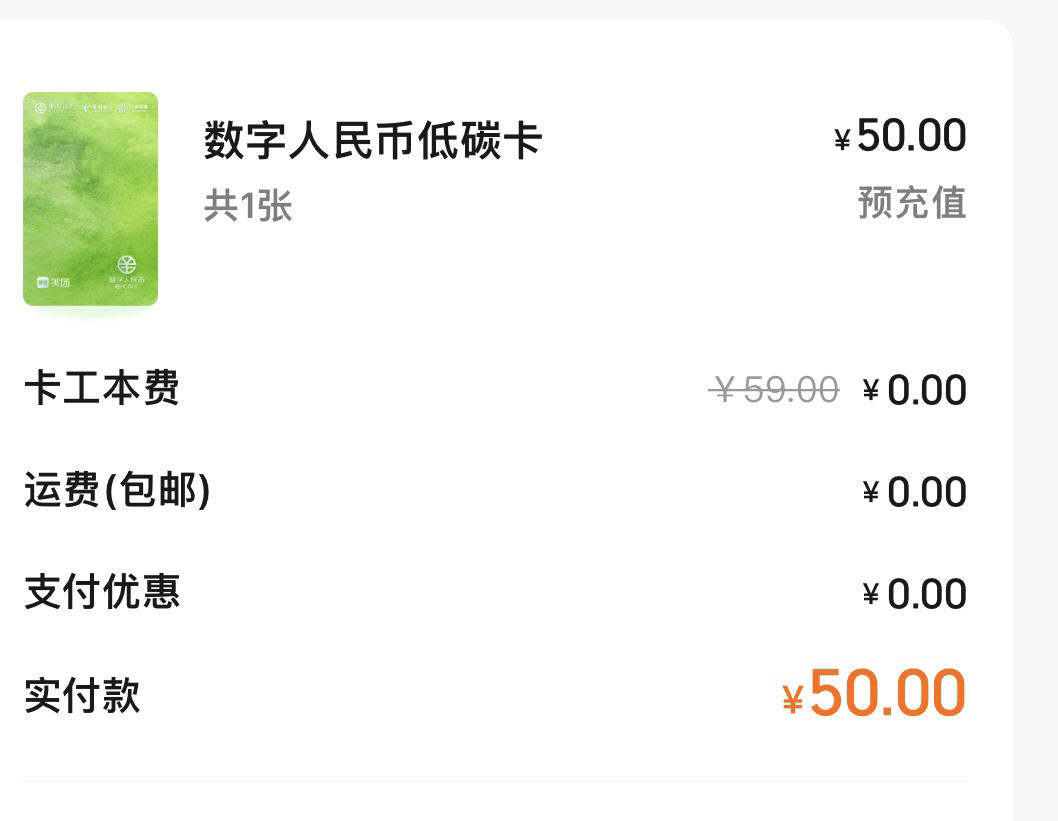Click the Bank of China logo on card
This screenshot has height=821, width=1058.
54,108
